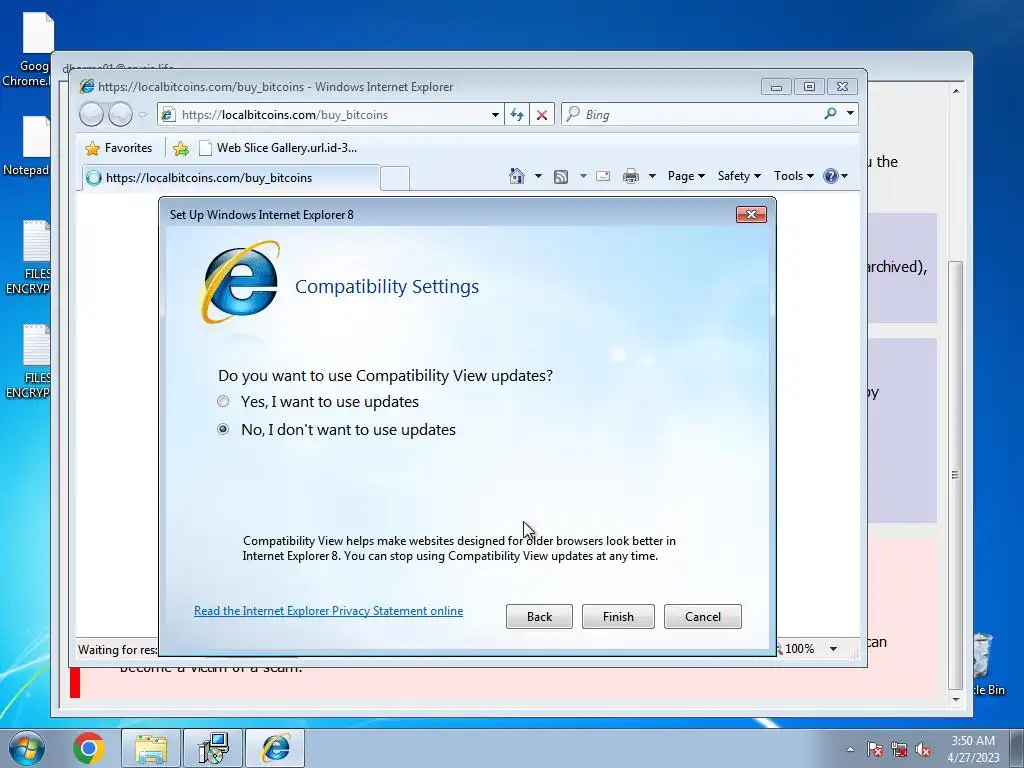Stop loading page with red X
Screen dimensions: 1024x768
point(542,115)
